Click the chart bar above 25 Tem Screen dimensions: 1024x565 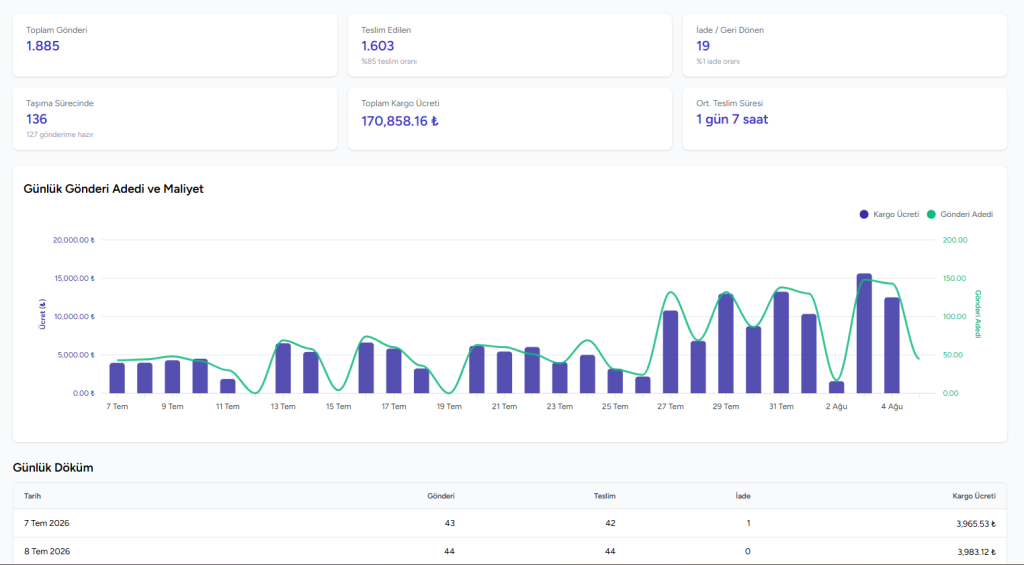[x=615, y=381]
